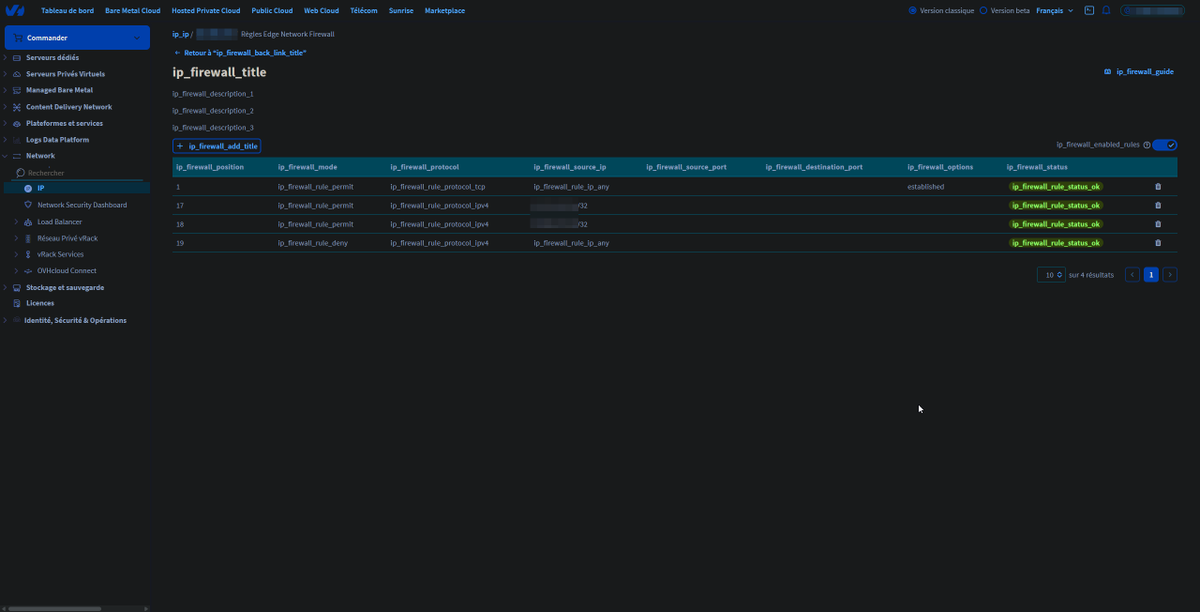Click ip_firewall_rule_deny in row 19
The width and height of the screenshot is (1200, 612).
tap(312, 243)
